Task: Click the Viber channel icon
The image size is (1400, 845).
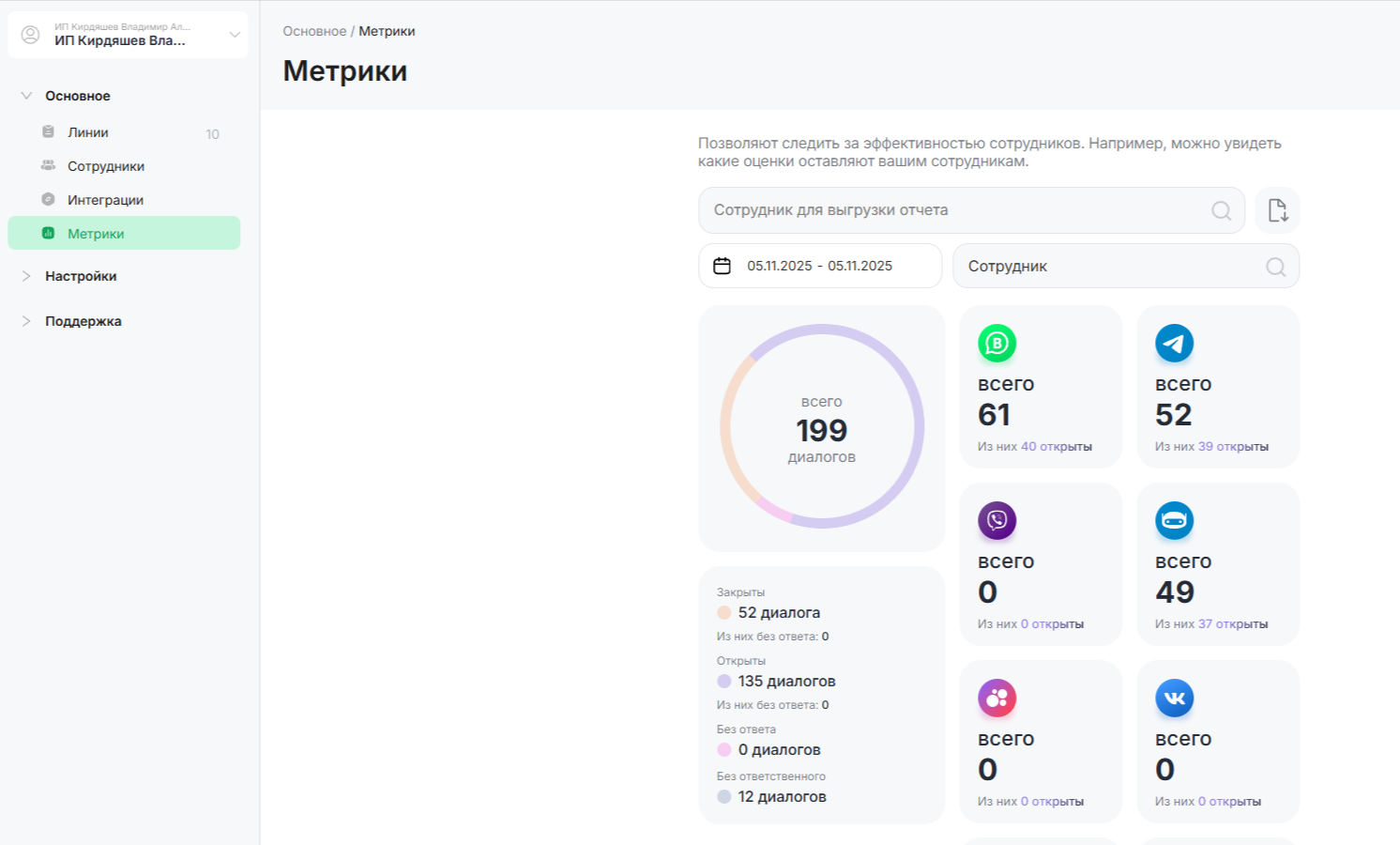Action: click(997, 520)
